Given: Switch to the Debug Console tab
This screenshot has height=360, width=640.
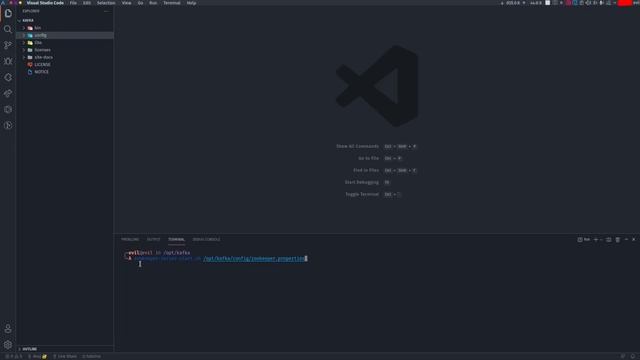Looking at the screenshot, I should [207, 240].
